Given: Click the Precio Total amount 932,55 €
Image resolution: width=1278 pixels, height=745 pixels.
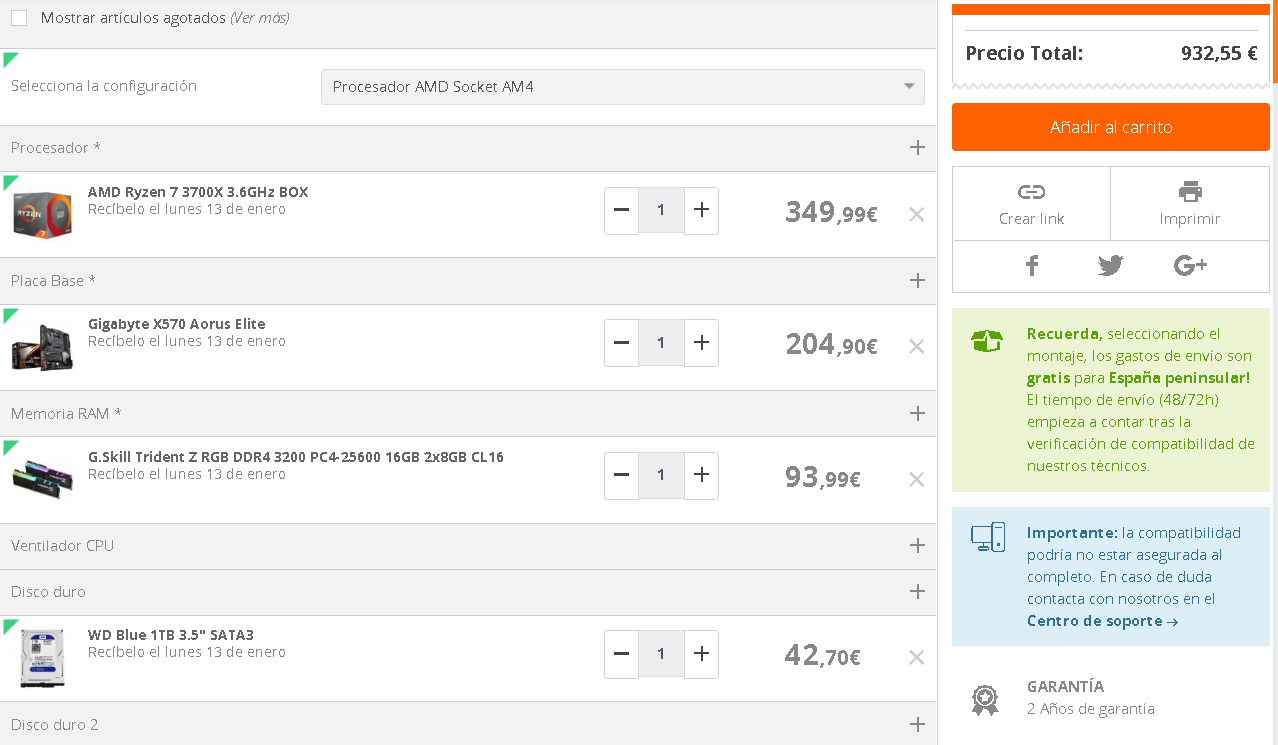Looking at the screenshot, I should point(1219,53).
